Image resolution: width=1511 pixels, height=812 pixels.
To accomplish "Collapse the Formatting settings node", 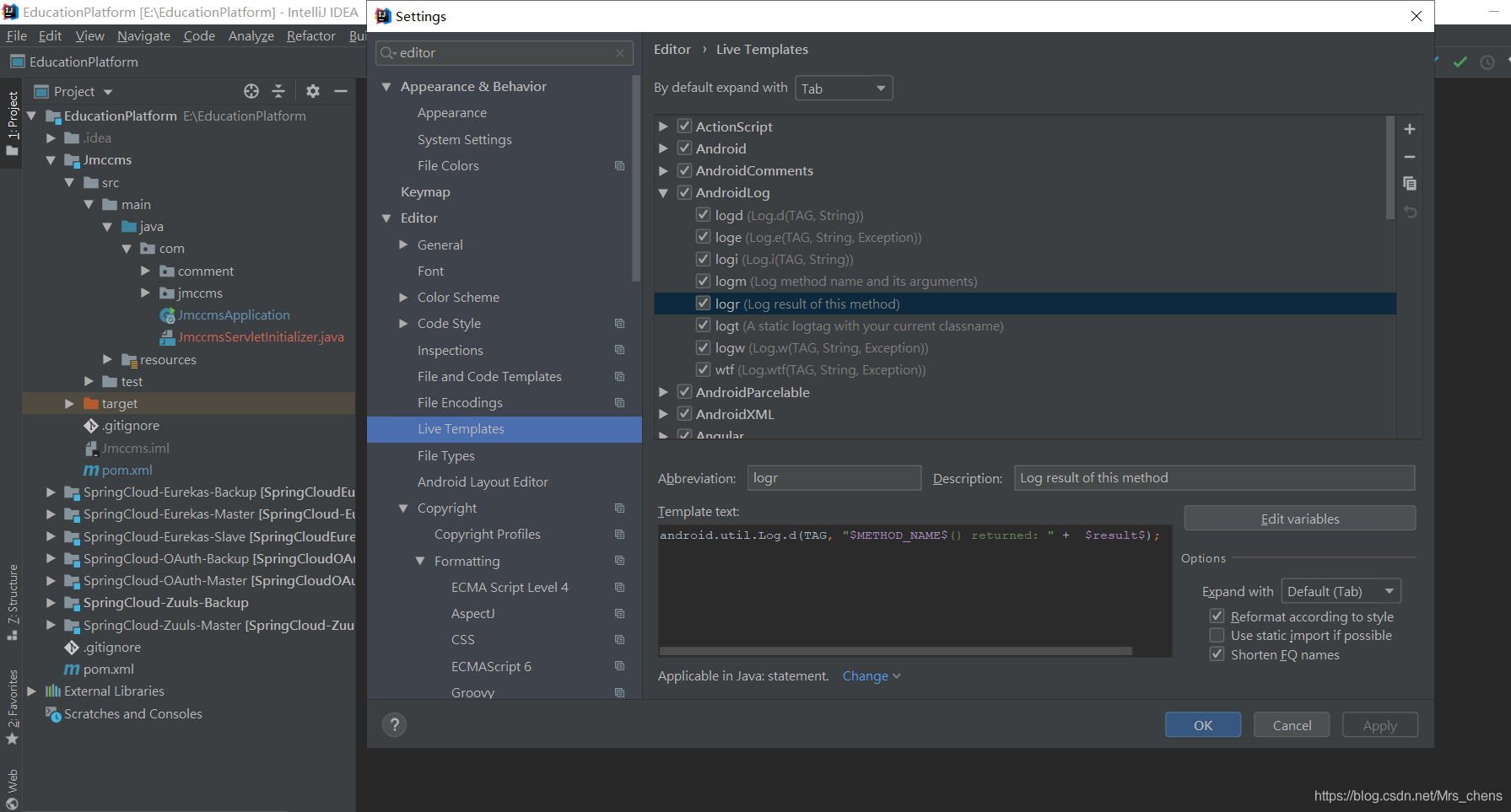I will tap(420, 562).
